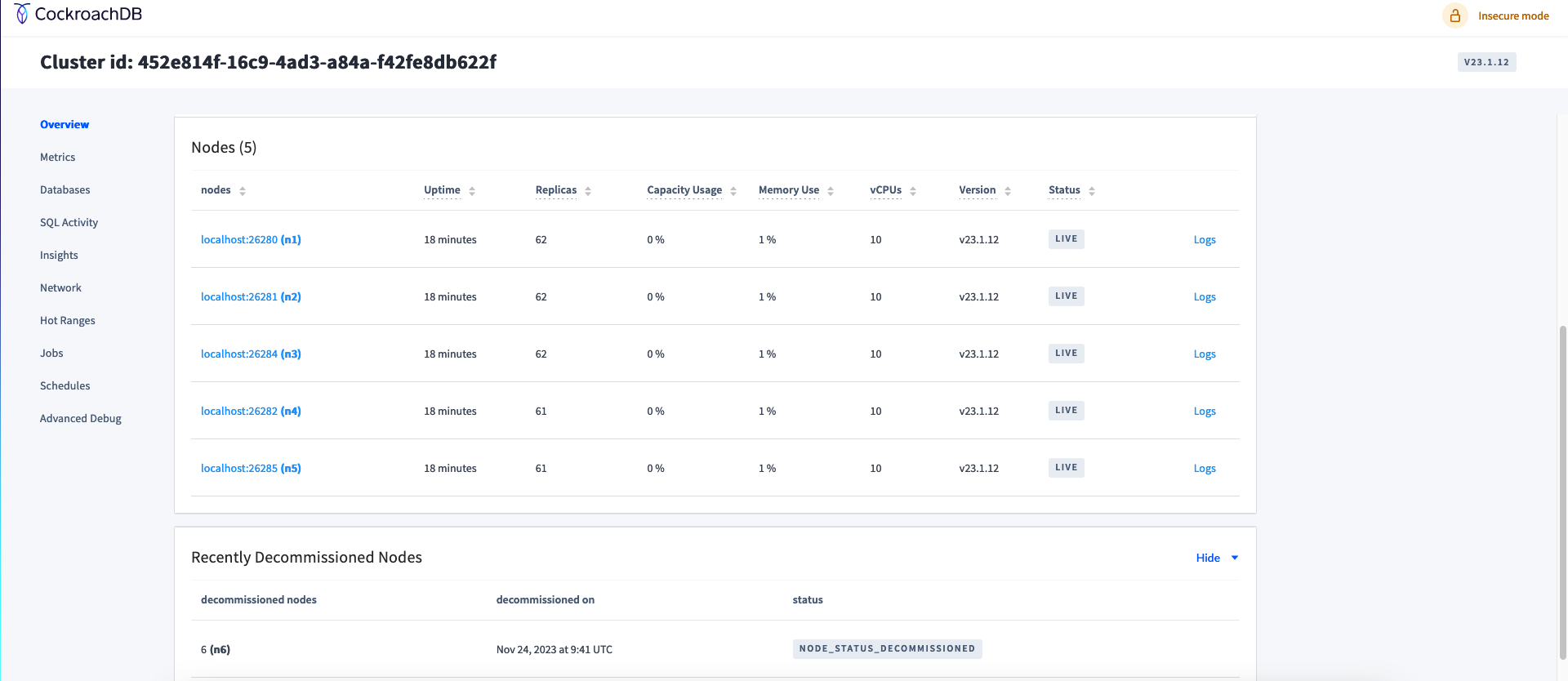Click the page vertical scrollbar
The width and height of the screenshot is (1568, 681).
(x=1563, y=492)
